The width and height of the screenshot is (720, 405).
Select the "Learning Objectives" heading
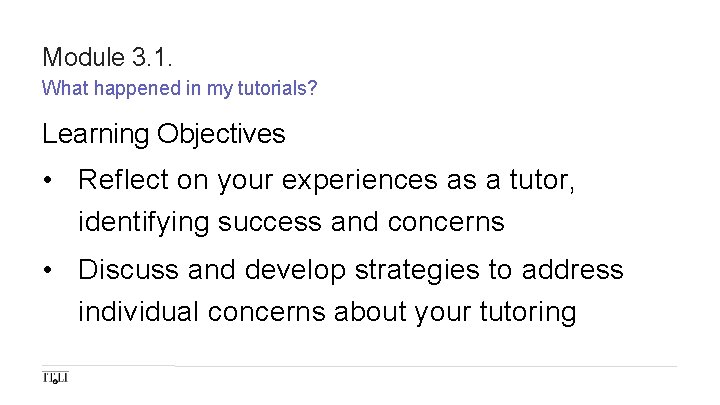163,134
